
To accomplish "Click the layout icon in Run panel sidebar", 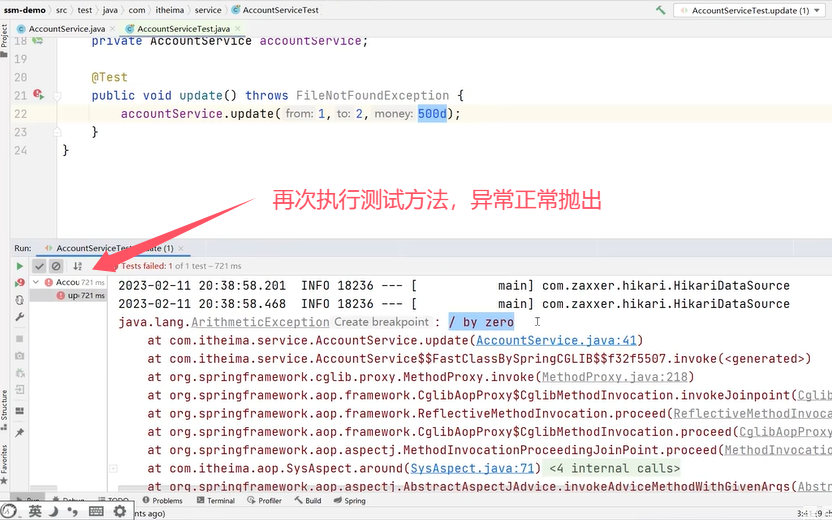I will pyautogui.click(x=20, y=411).
